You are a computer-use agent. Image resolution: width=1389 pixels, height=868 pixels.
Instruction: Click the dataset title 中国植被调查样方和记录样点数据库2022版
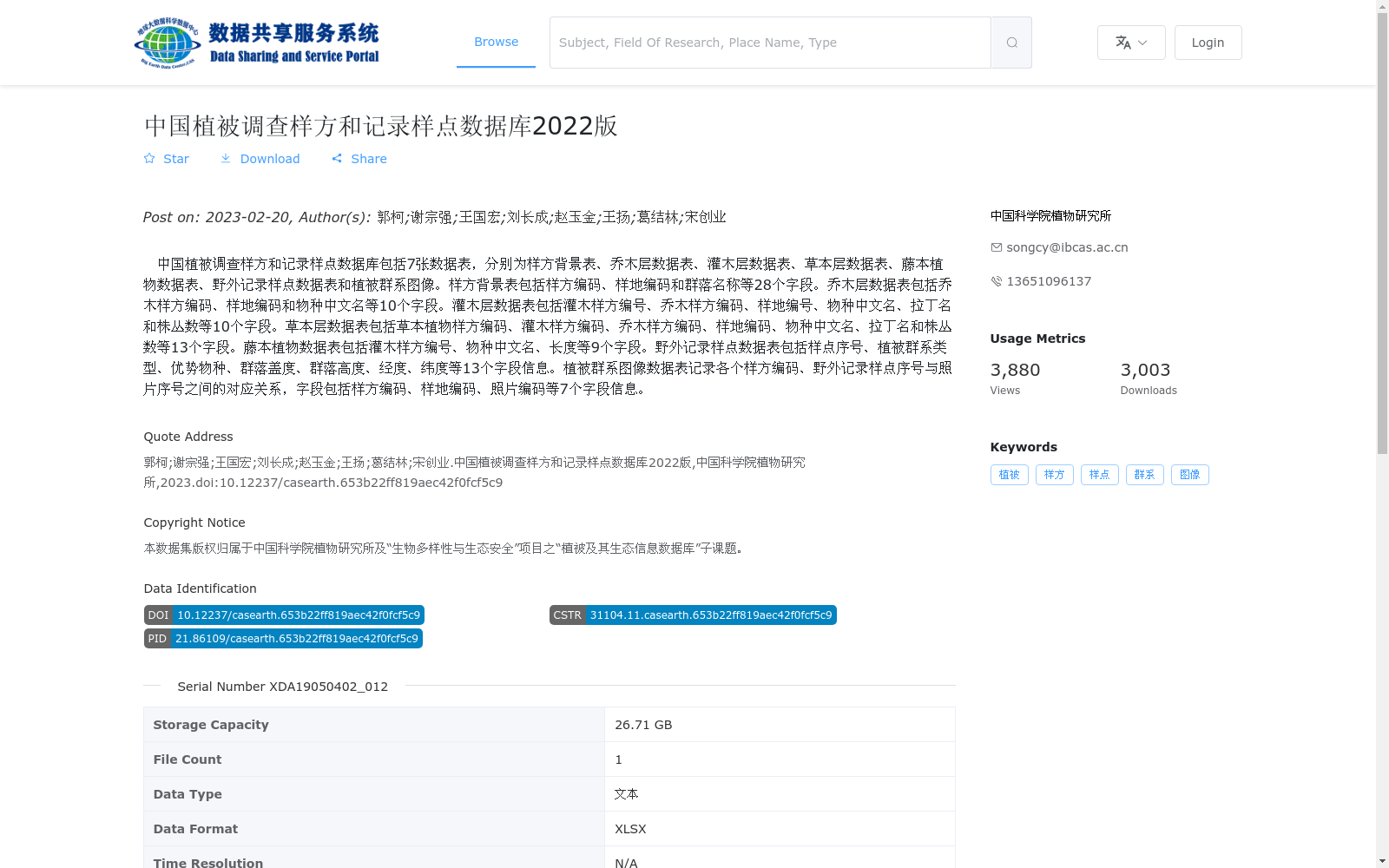[381, 126]
